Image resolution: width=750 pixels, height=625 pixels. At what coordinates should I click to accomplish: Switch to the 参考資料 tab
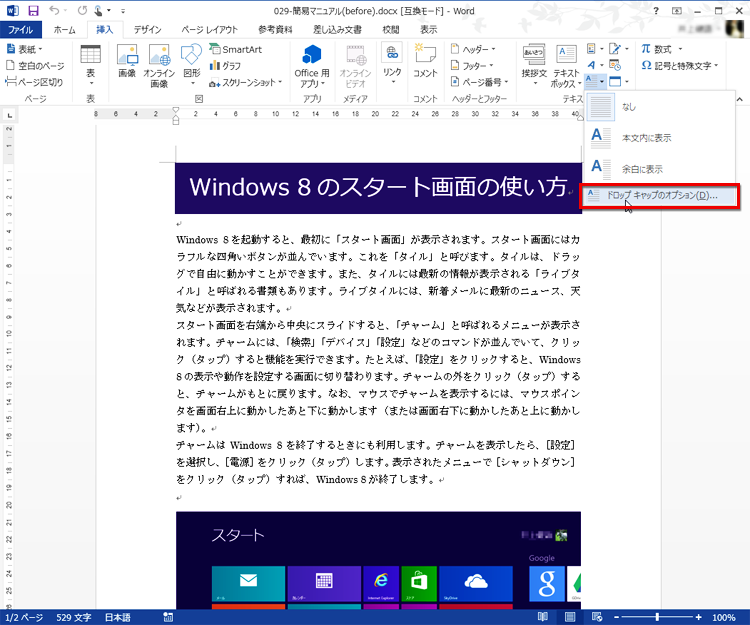pos(275,30)
